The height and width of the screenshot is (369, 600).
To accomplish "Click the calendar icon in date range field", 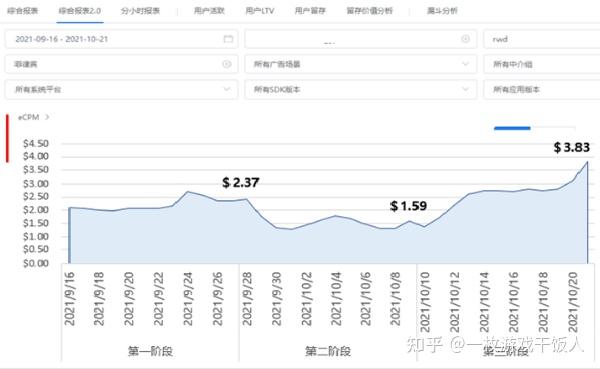I will pyautogui.click(x=228, y=39).
